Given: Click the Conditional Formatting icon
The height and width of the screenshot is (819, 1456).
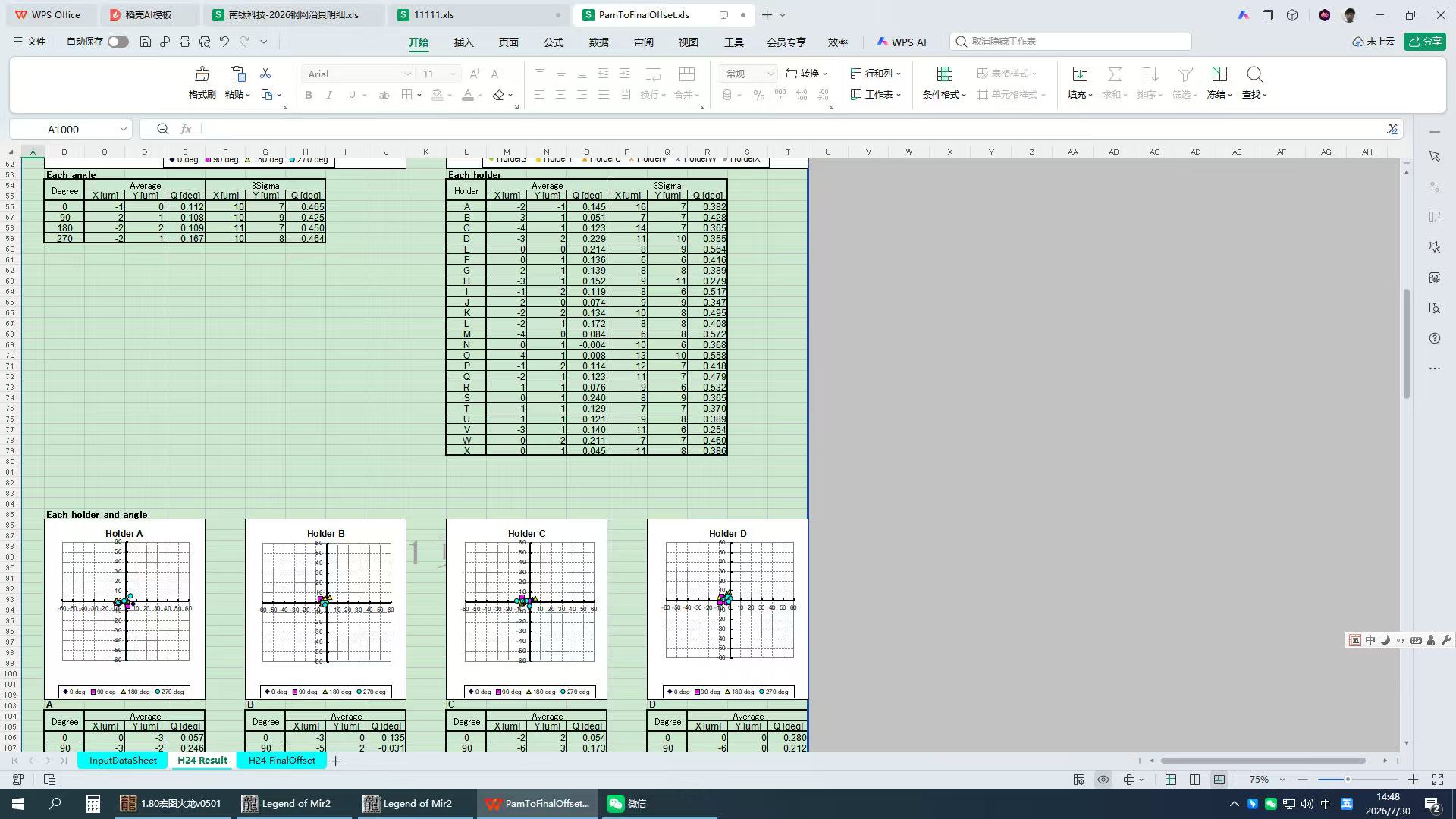Looking at the screenshot, I should coord(944,74).
